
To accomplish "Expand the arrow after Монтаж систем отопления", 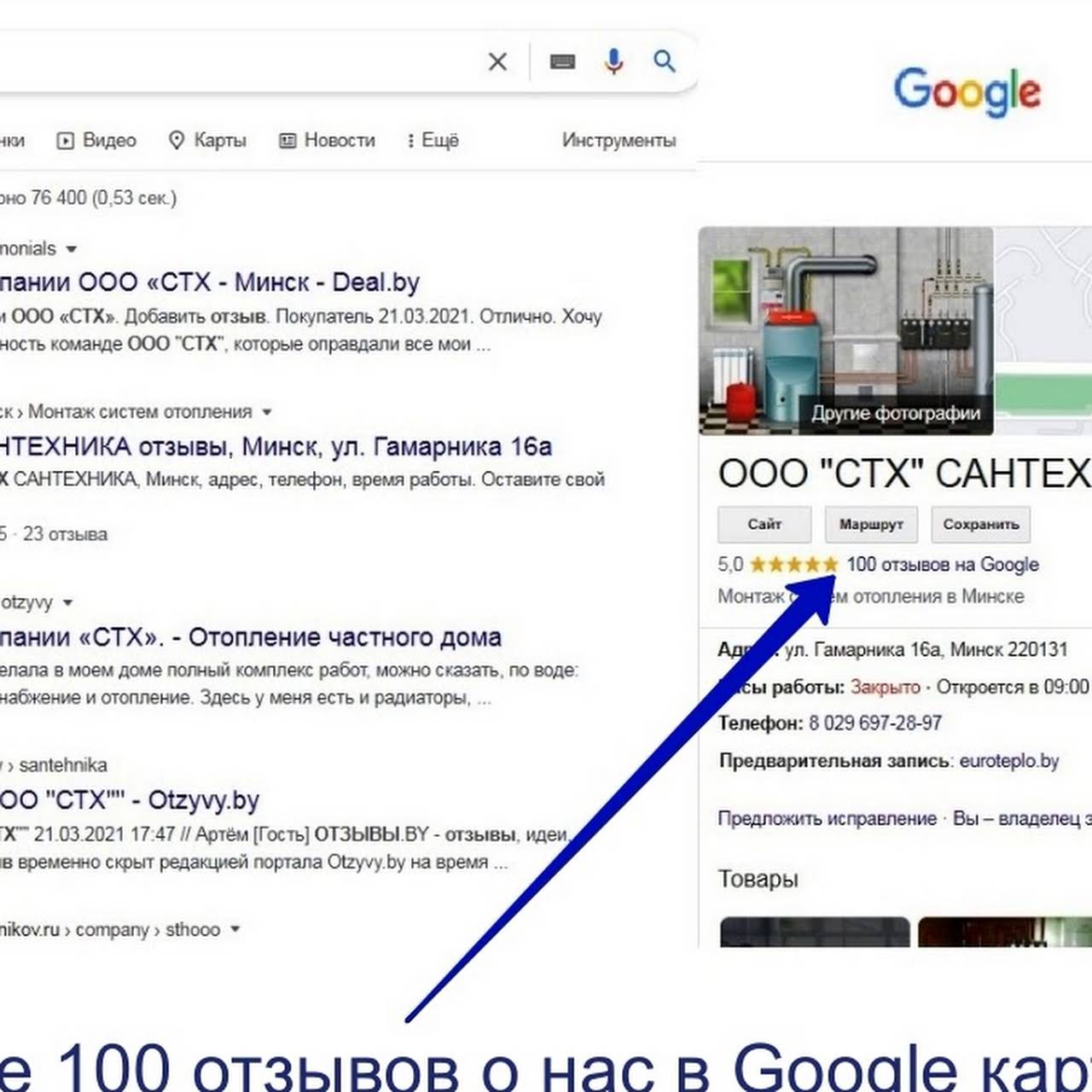I will point(266,412).
